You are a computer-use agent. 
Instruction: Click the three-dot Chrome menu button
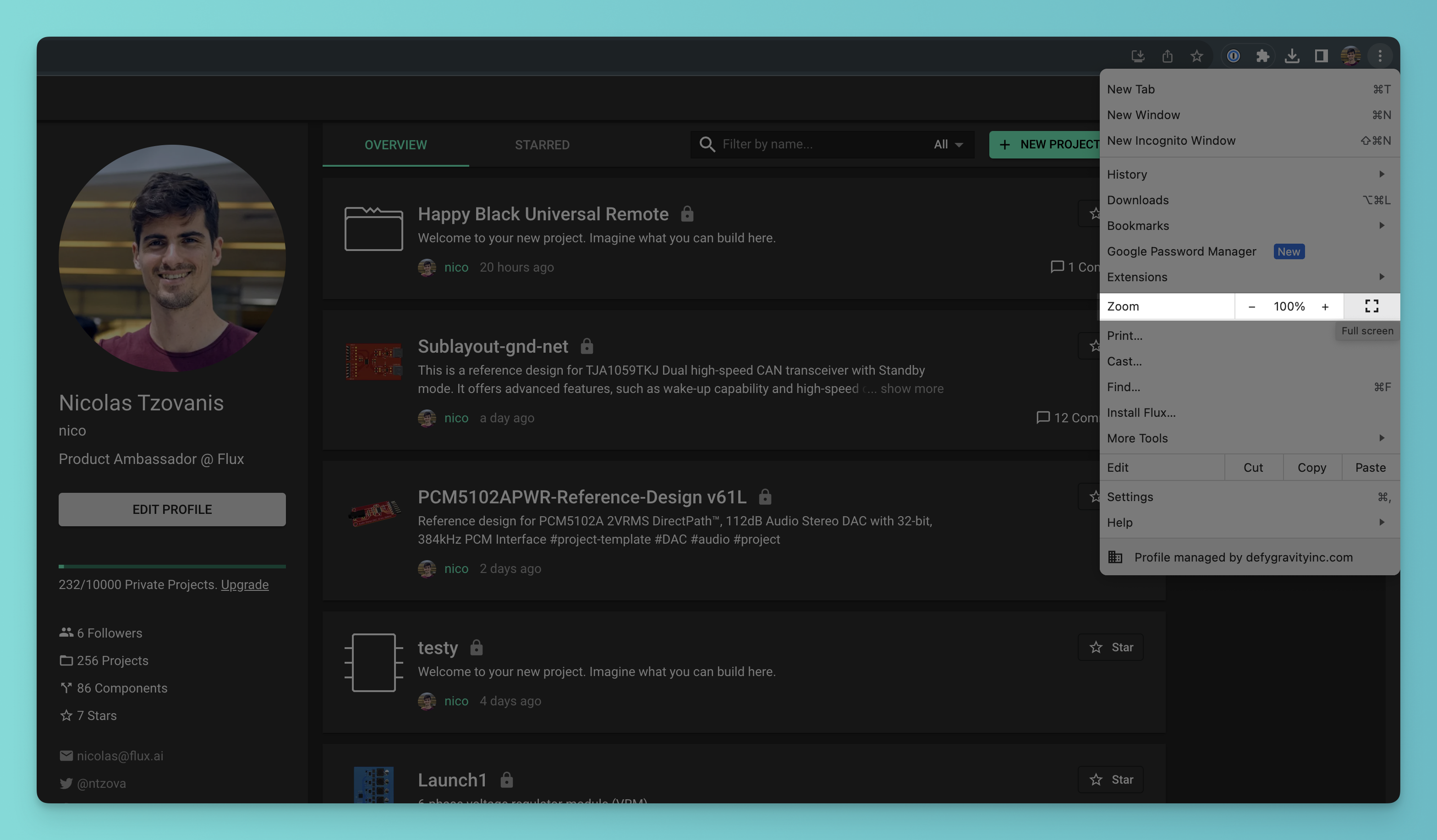pyautogui.click(x=1380, y=56)
